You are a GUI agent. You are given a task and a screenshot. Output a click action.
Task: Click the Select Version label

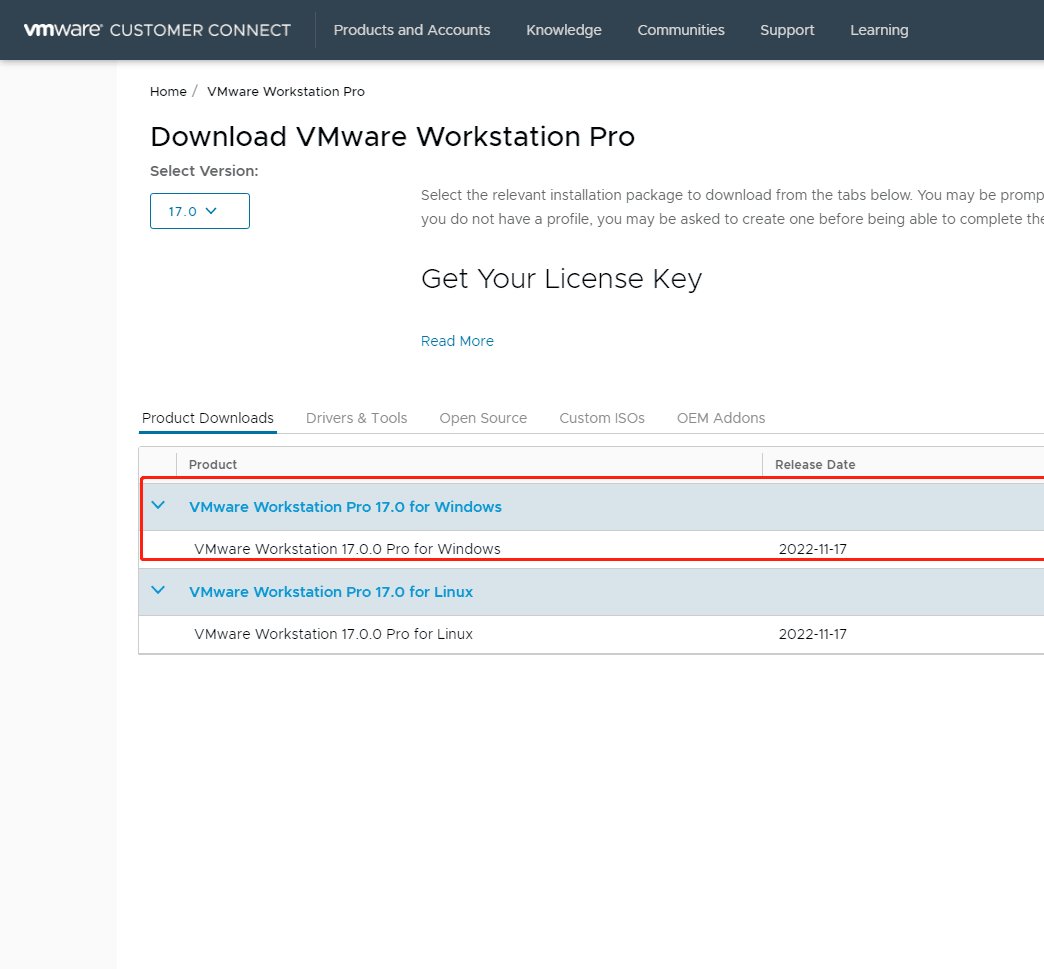click(x=204, y=171)
